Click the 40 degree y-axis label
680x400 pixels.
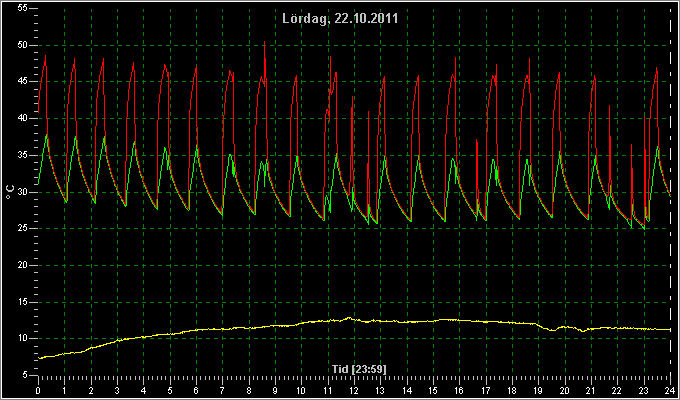pos(23,118)
